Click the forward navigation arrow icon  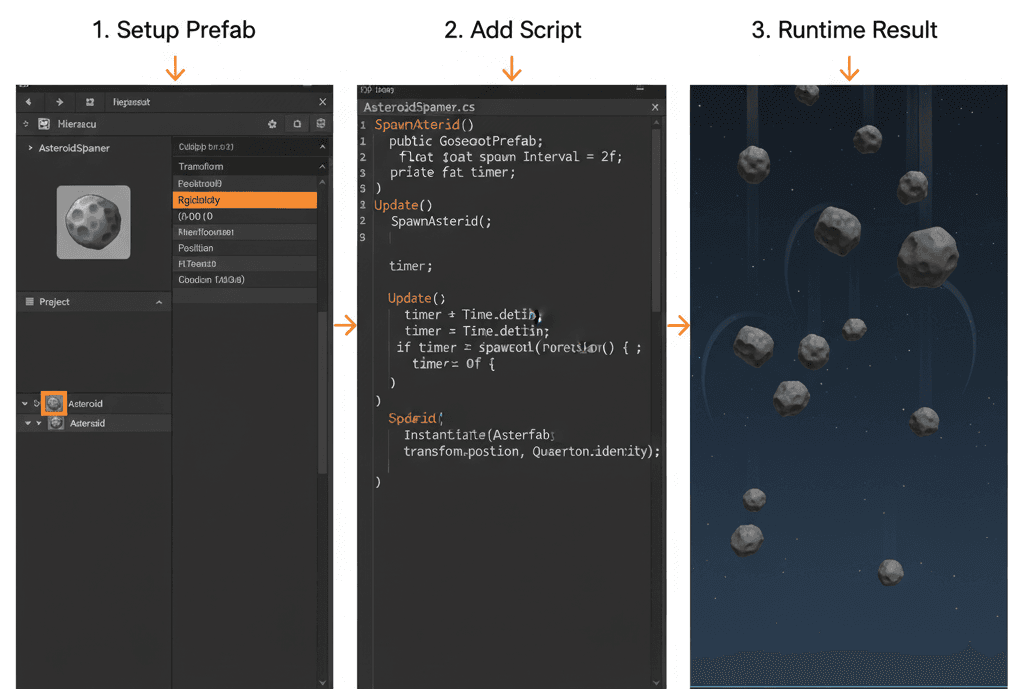pos(60,102)
